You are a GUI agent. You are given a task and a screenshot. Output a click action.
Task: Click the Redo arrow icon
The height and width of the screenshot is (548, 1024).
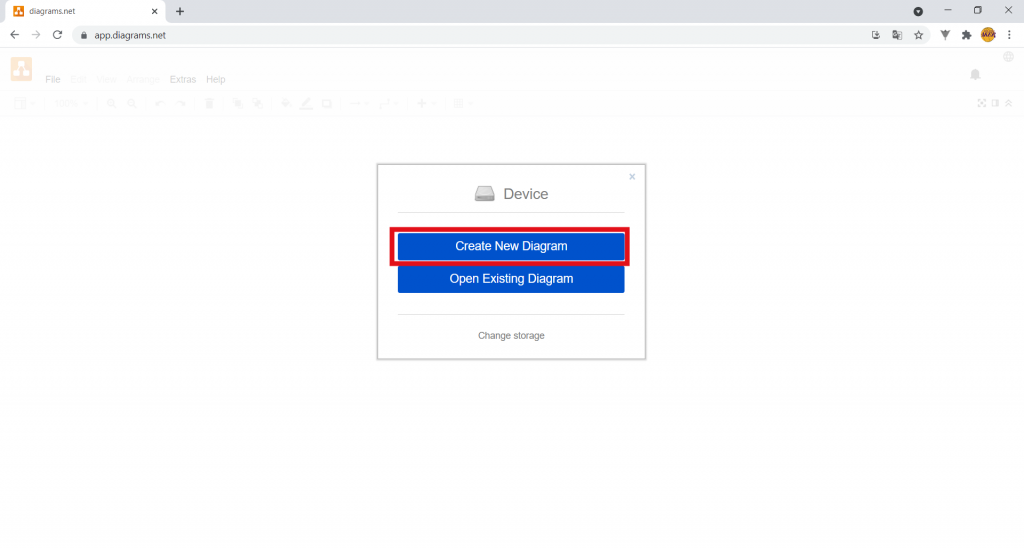click(x=181, y=103)
